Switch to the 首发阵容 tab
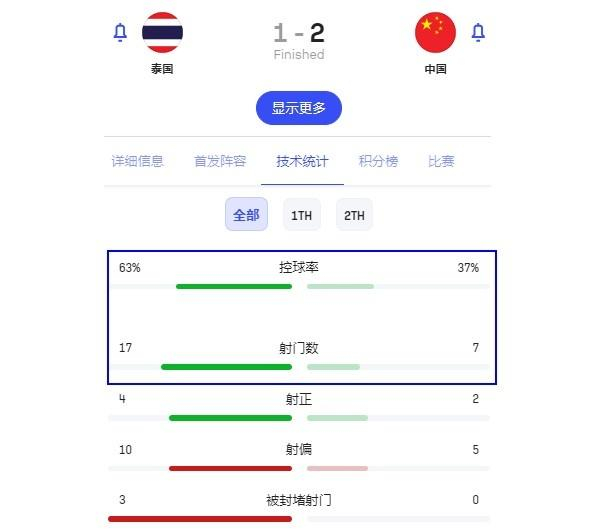 220,161
